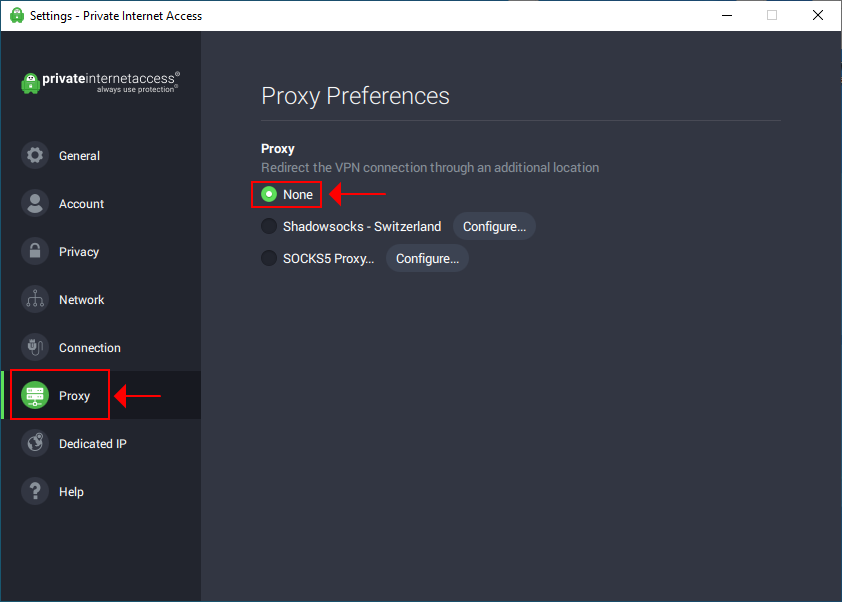The height and width of the screenshot is (602, 842).
Task: Click the Privacy padlock icon
Action: click(35, 252)
